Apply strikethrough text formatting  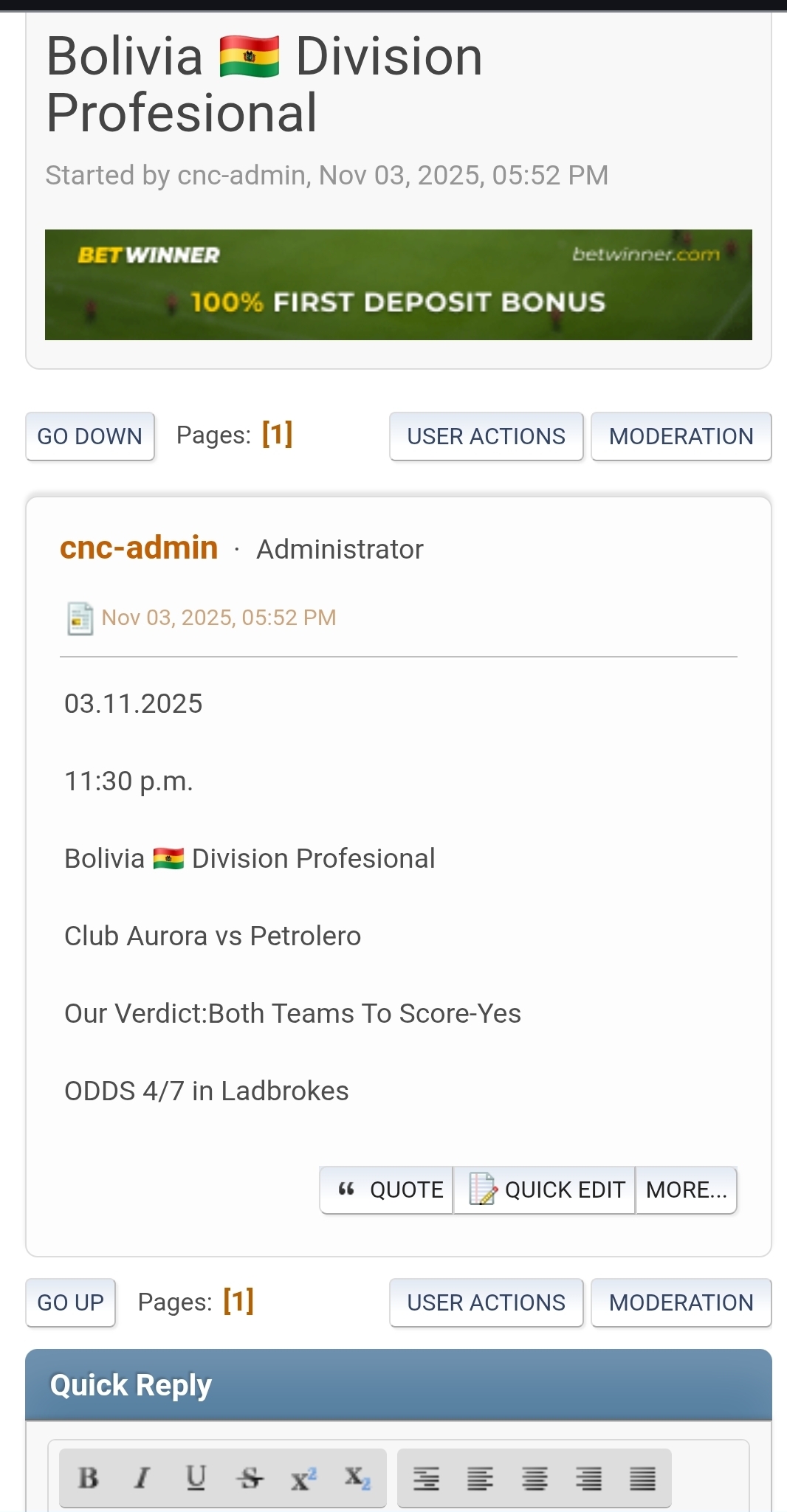[x=250, y=1477]
